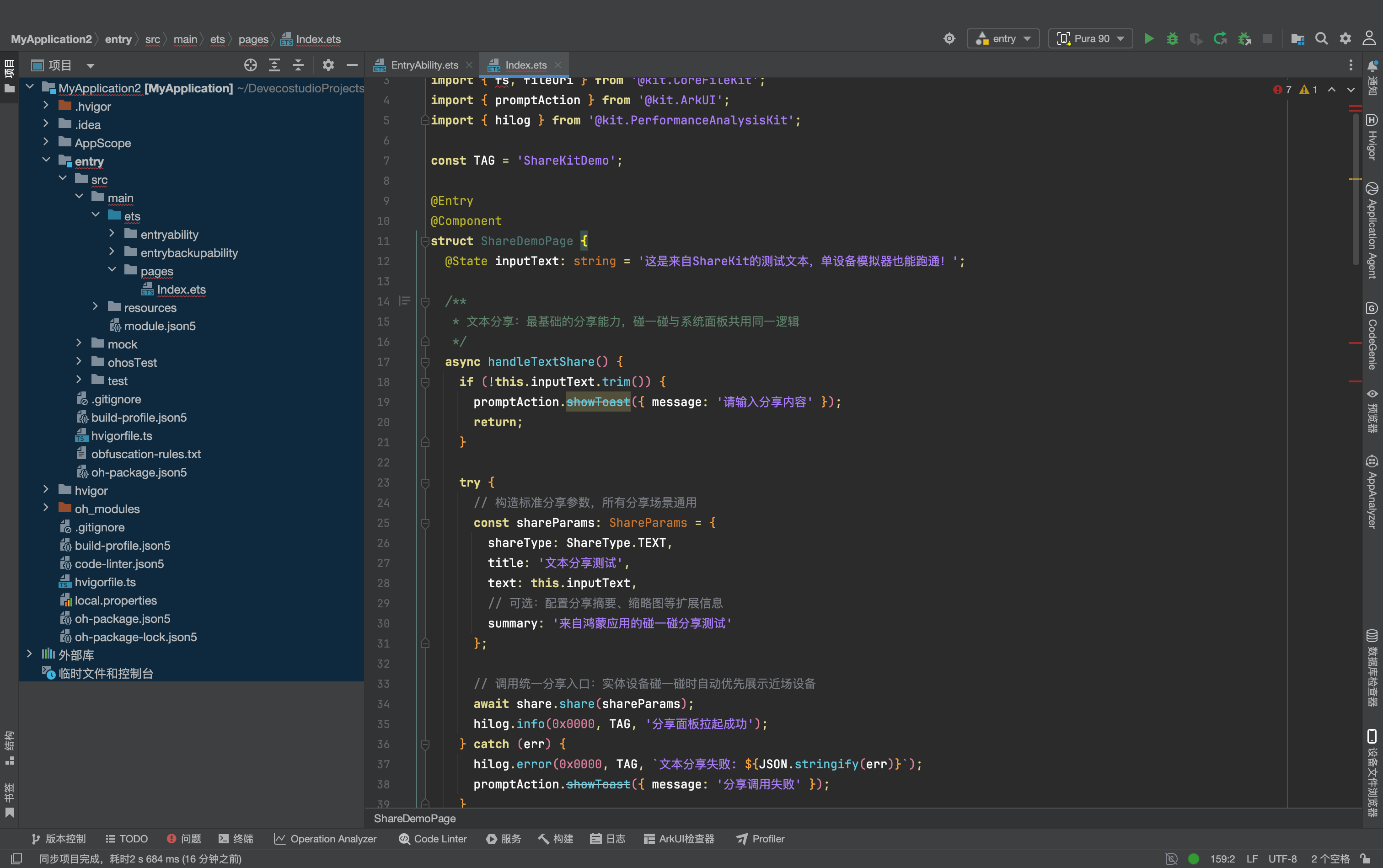The width and height of the screenshot is (1383, 868).
Task: Run the app with green play icon
Action: [x=1149, y=38]
